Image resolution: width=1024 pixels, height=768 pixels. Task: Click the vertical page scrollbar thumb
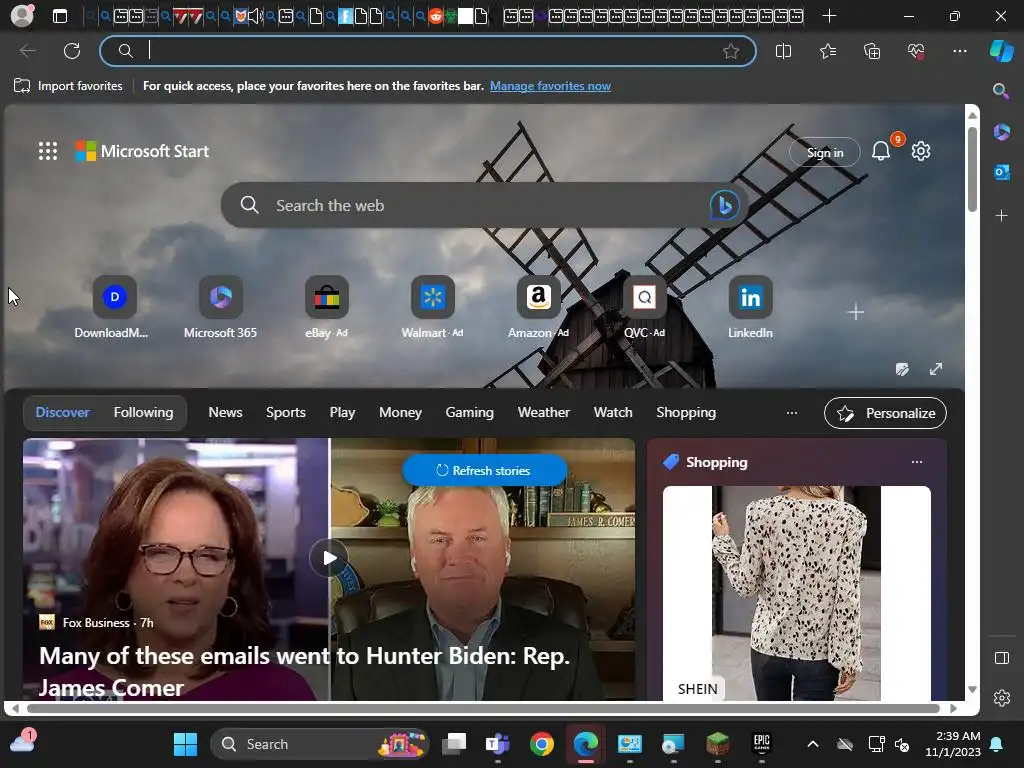[x=972, y=168]
